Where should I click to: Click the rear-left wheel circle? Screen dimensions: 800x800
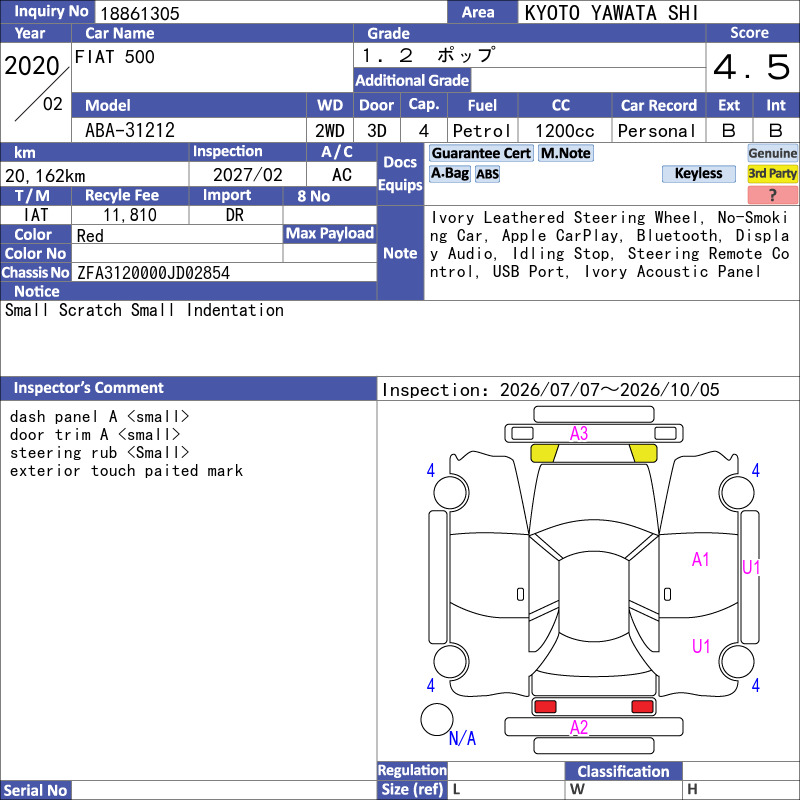coord(451,661)
